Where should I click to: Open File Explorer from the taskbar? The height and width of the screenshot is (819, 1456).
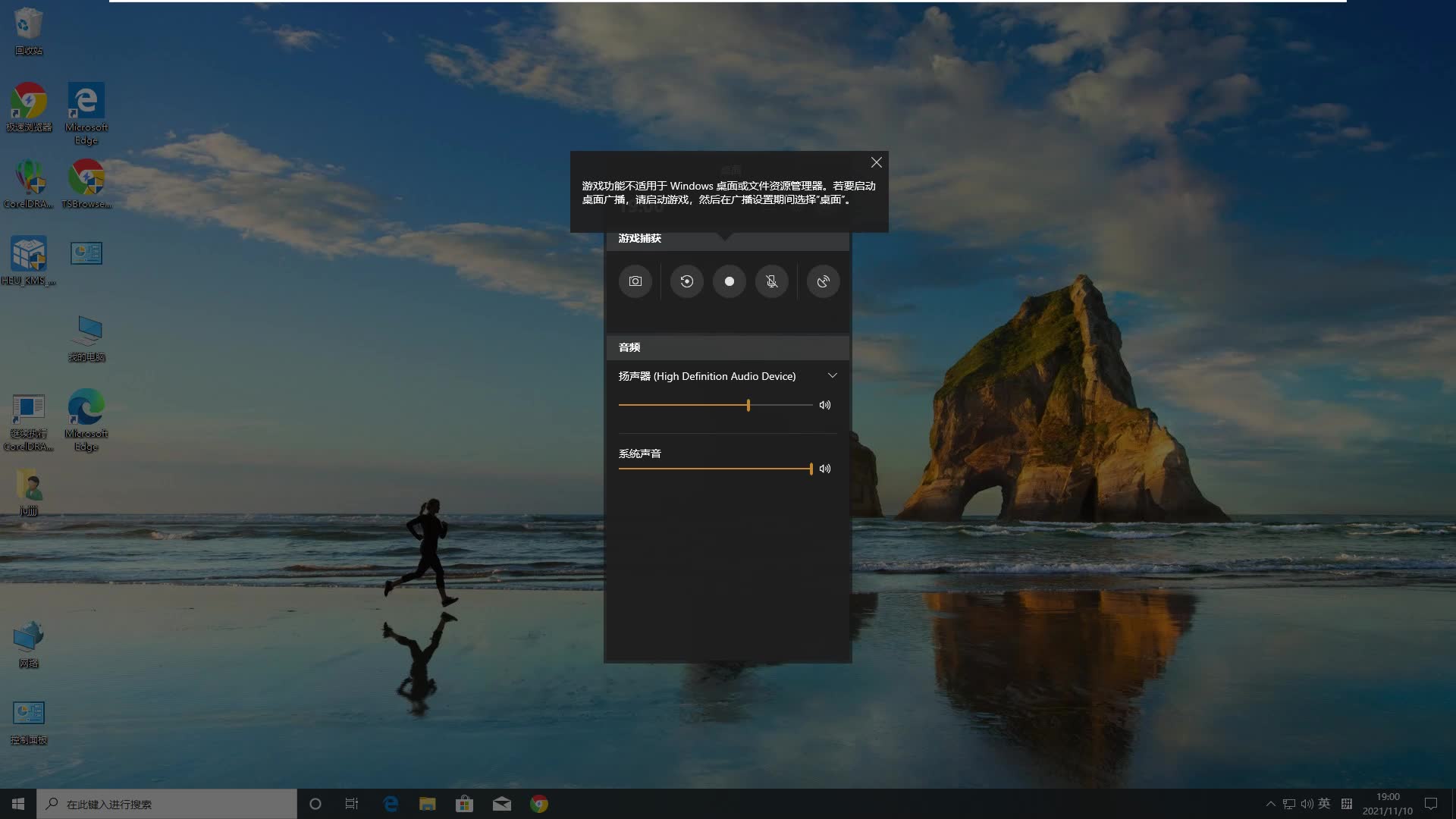coord(427,803)
